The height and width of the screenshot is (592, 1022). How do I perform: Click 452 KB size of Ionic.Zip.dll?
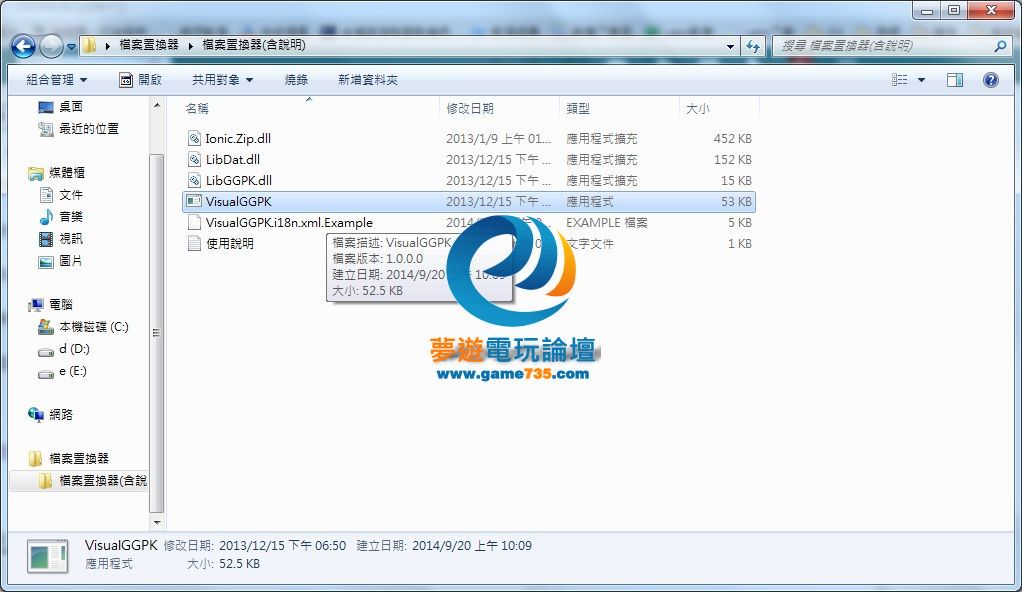(x=732, y=138)
